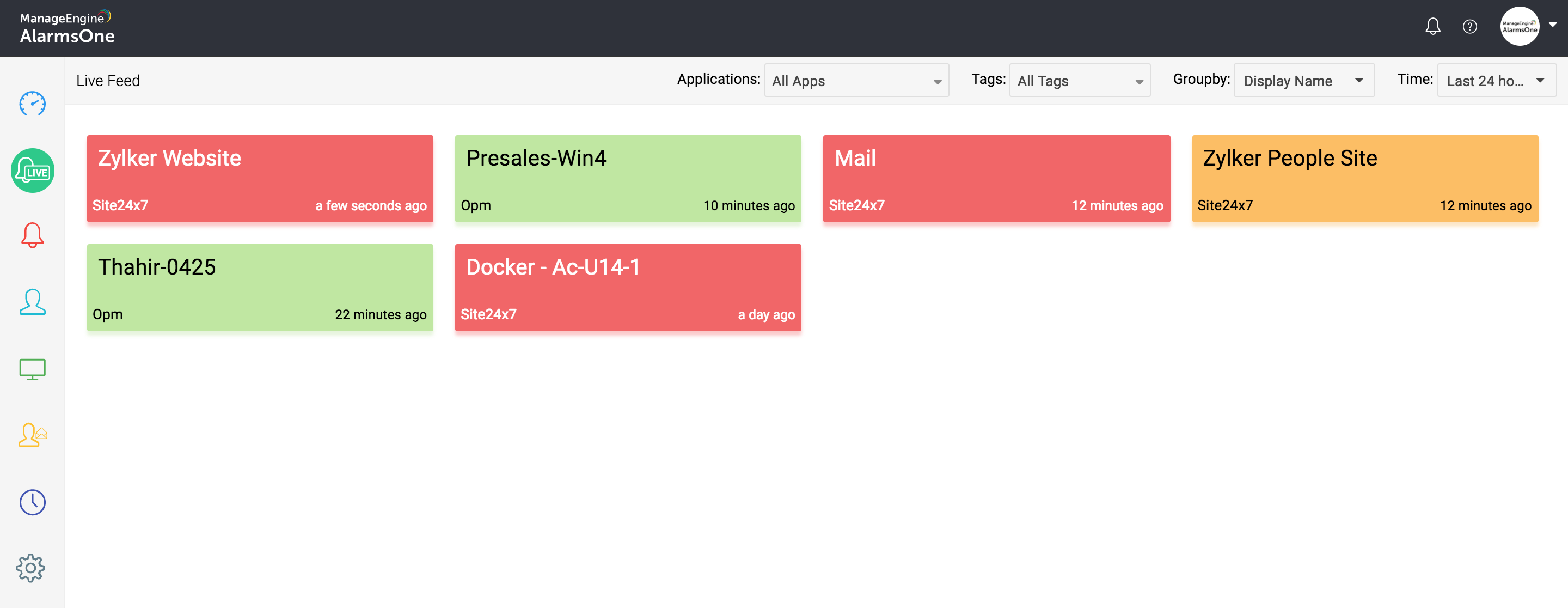
Task: Select the Live Feed icon in sidebar
Action: pos(32,171)
